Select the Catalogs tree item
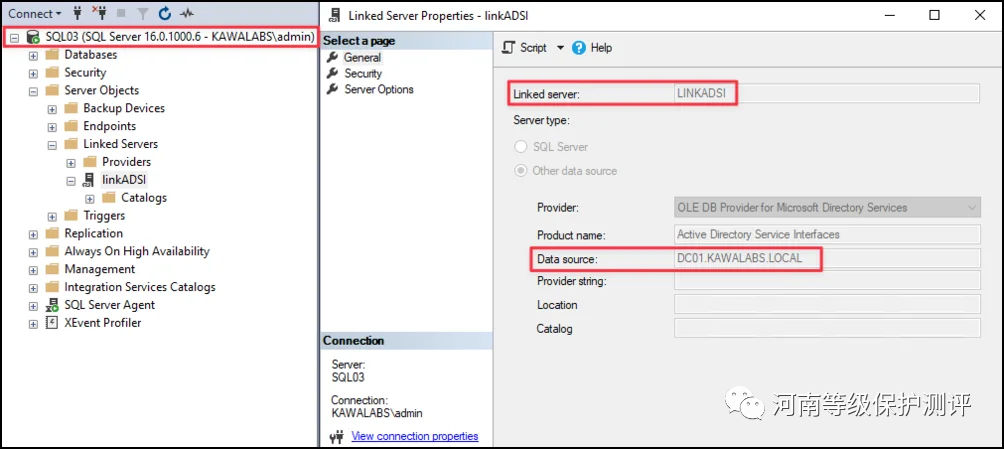Image resolution: width=1004 pixels, height=449 pixels. coord(144,198)
